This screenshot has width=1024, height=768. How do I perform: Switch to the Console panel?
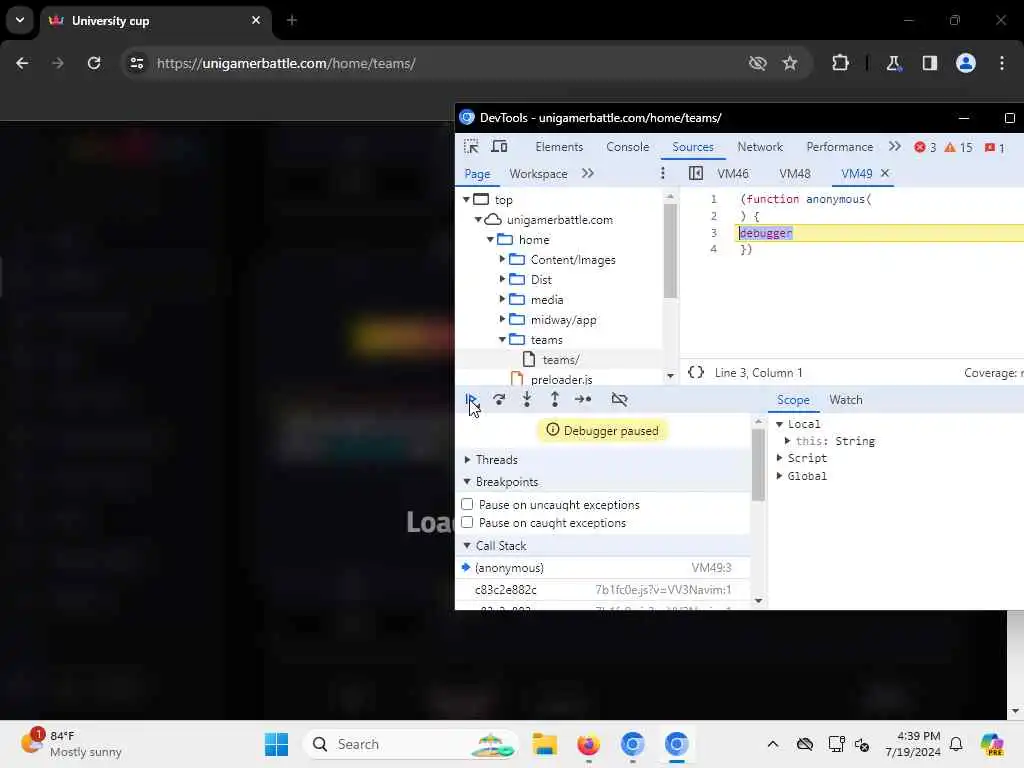[x=628, y=147]
